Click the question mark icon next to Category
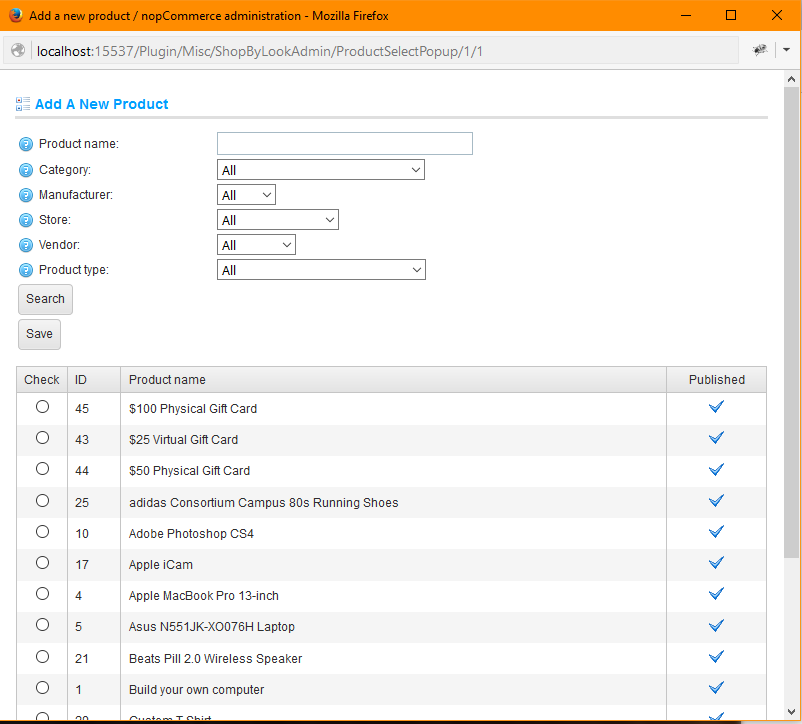The height and width of the screenshot is (724, 802). pos(25,169)
